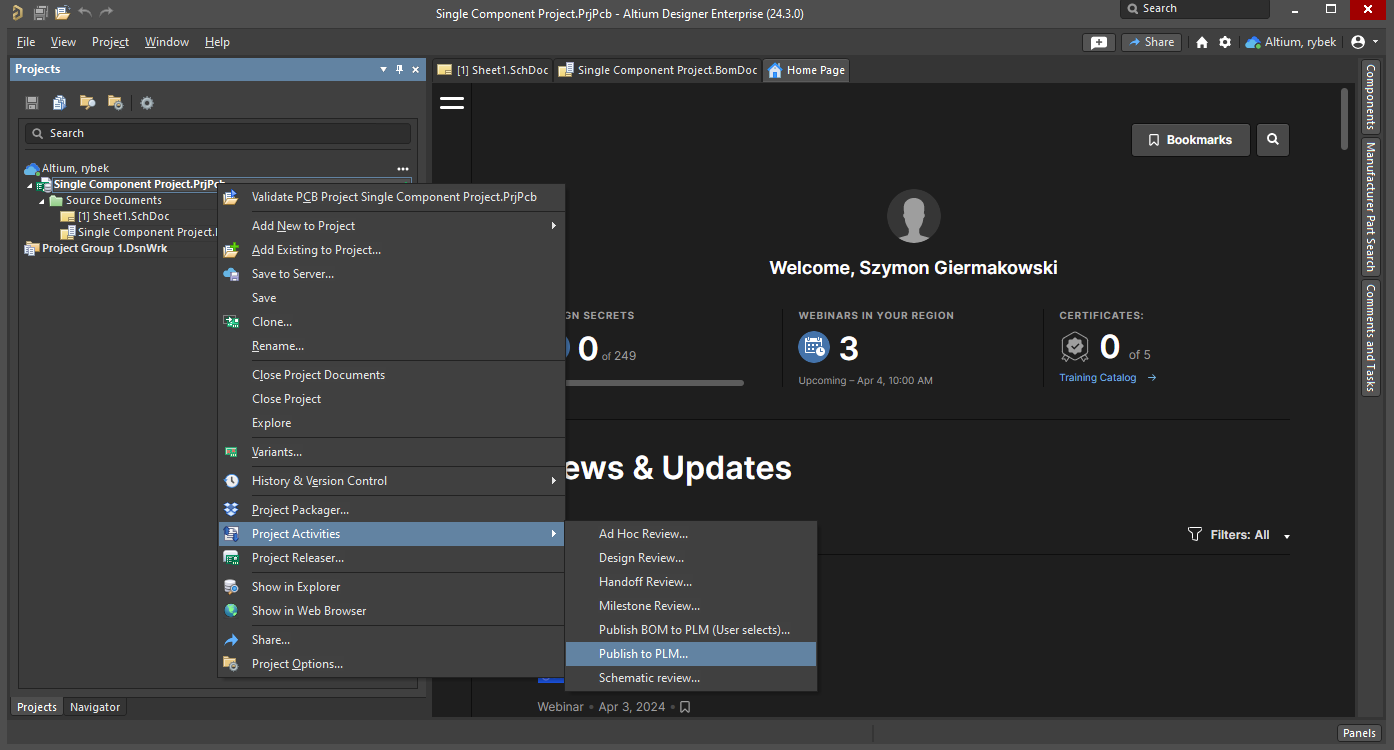Click the Redo arrow in title bar
The image size is (1394, 750).
point(107,13)
